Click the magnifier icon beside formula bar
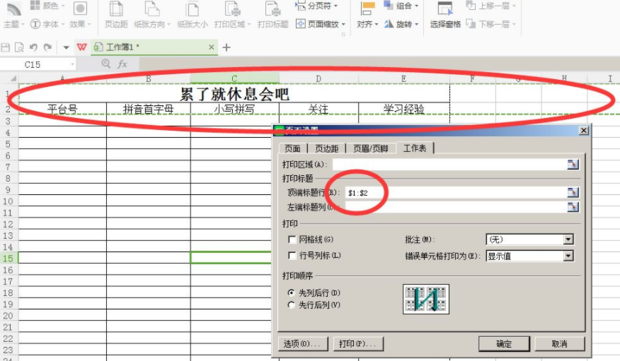The width and height of the screenshot is (620, 361). click(x=106, y=64)
